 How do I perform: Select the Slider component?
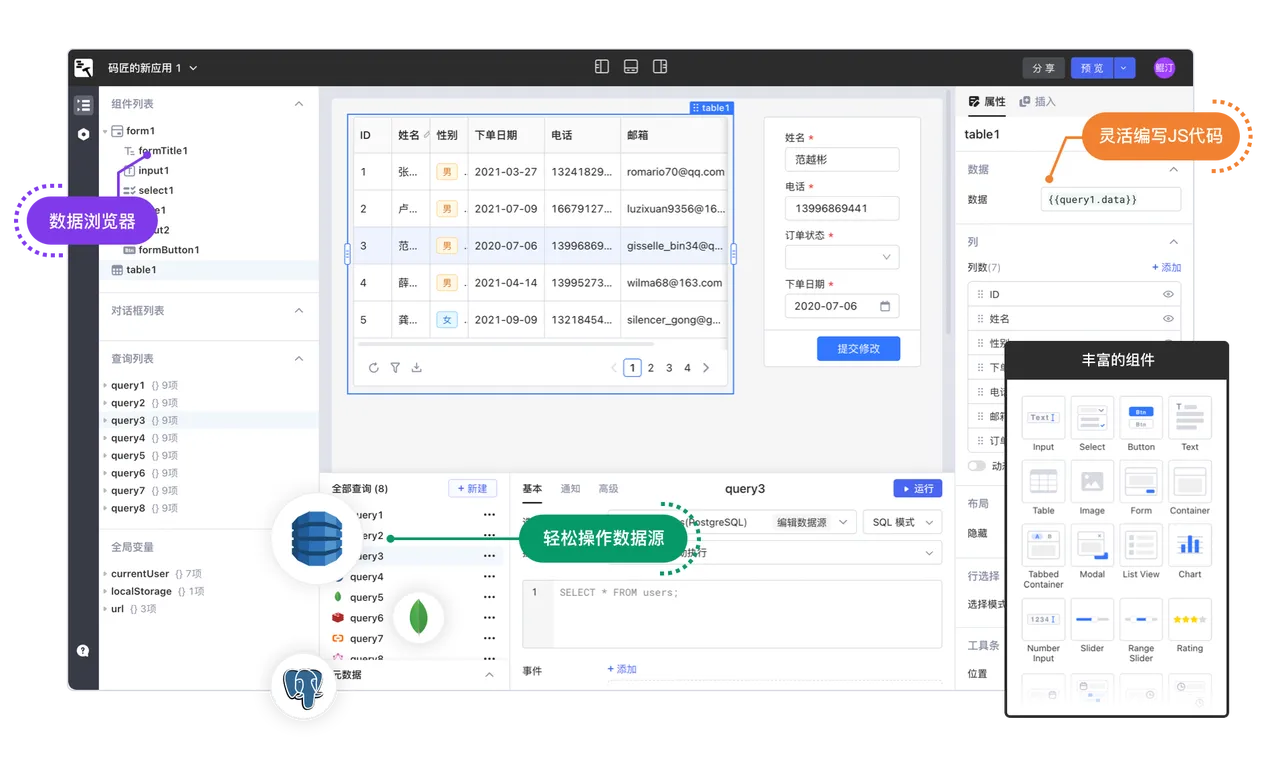tap(1092, 620)
